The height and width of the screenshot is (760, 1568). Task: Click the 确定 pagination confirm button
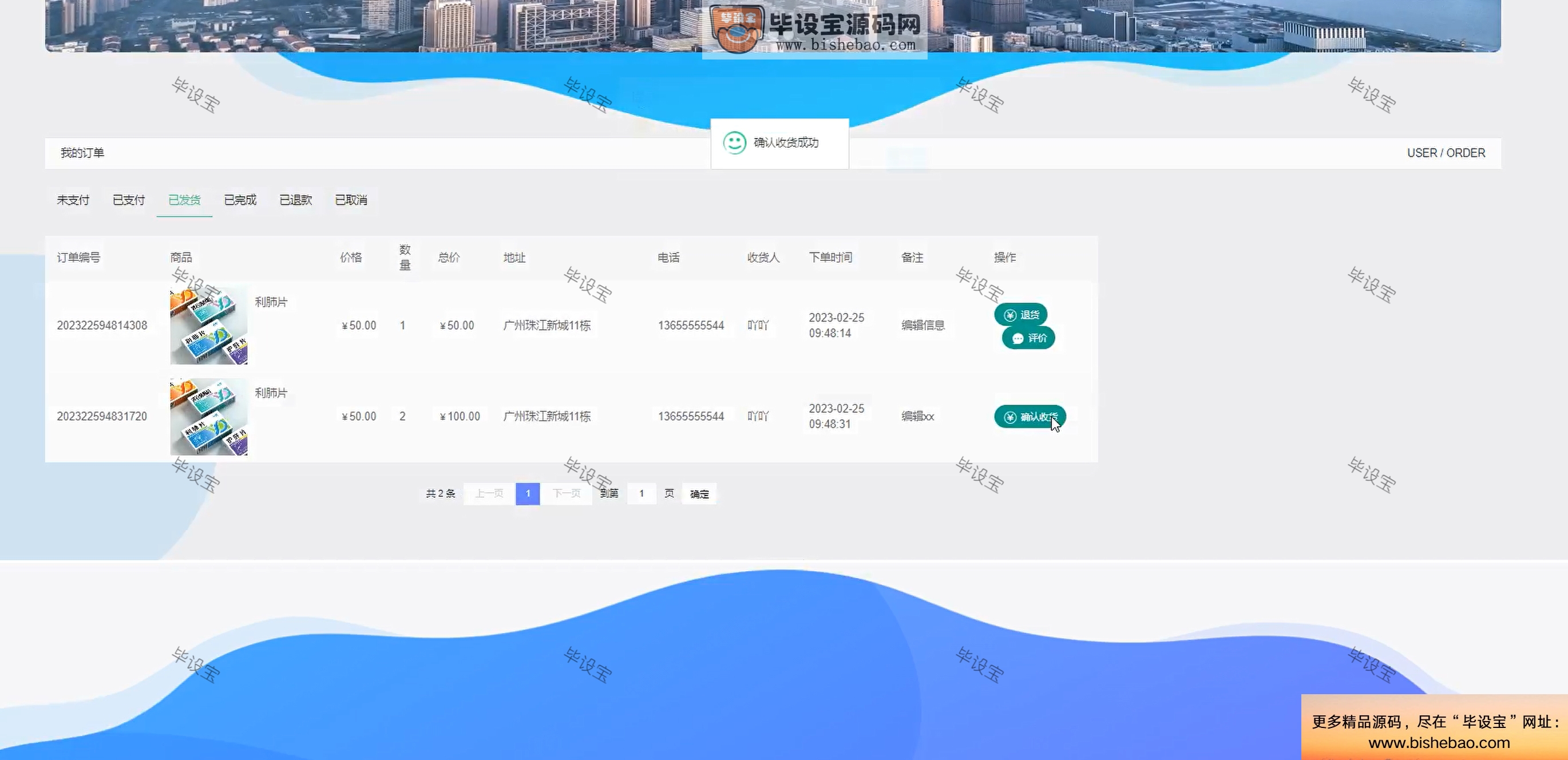(x=699, y=494)
